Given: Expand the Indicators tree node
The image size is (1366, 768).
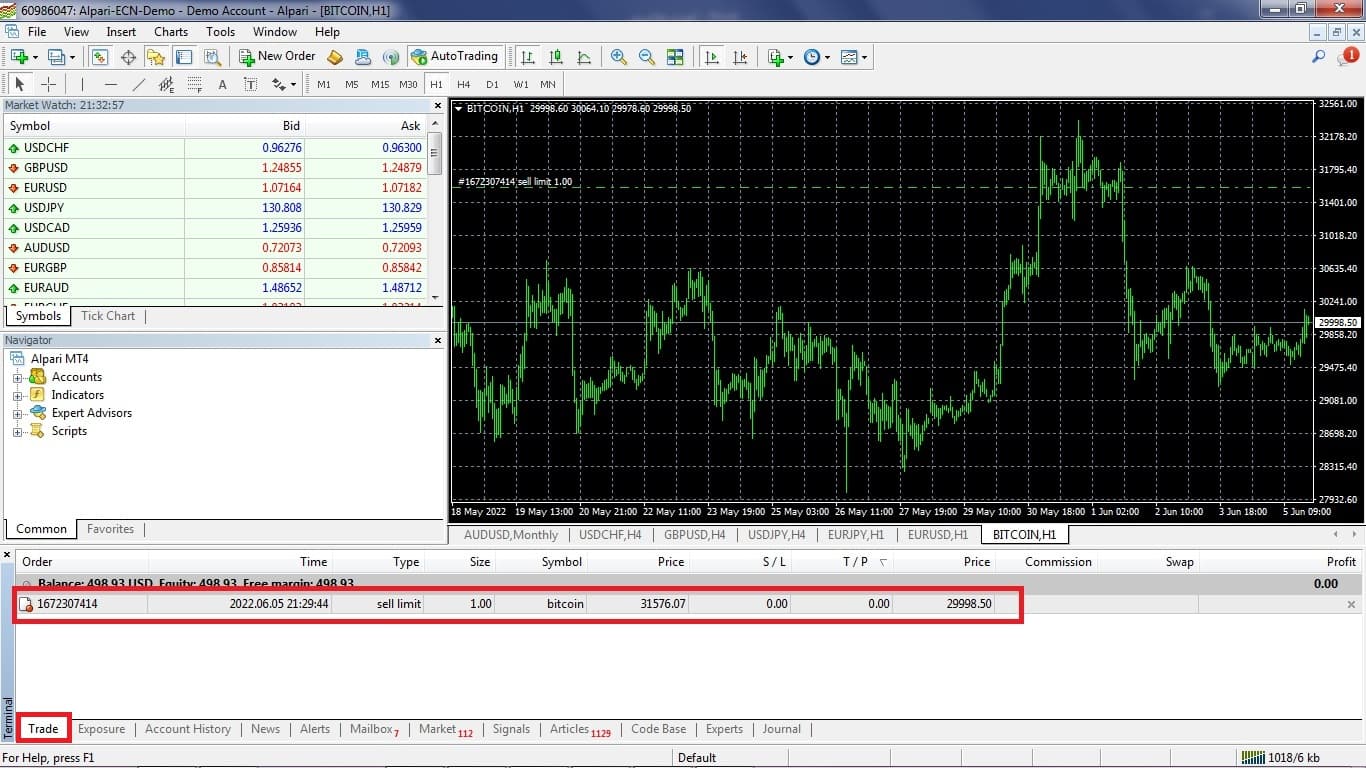Looking at the screenshot, I should 17,396.
